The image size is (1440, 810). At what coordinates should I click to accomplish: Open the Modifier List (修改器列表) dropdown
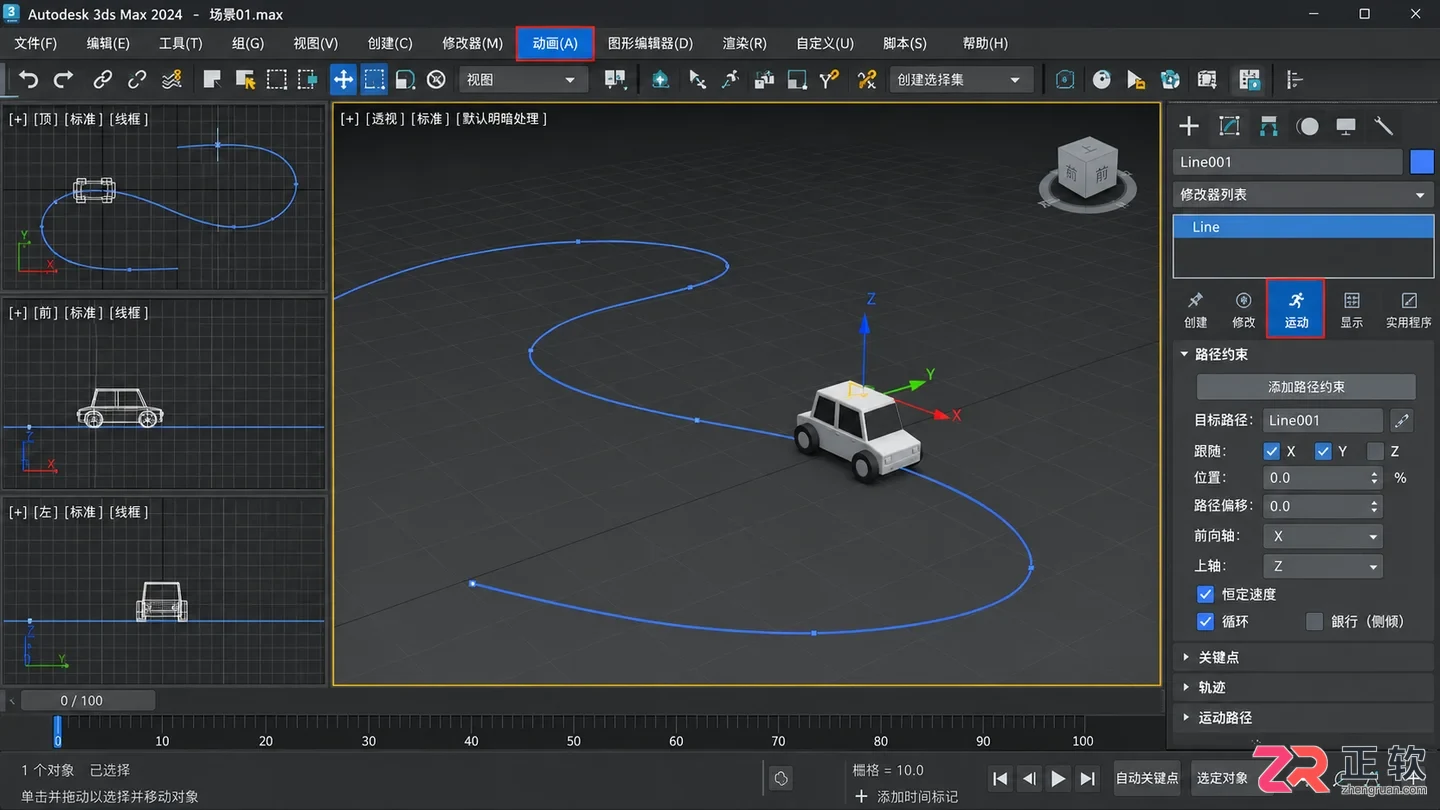(1303, 195)
